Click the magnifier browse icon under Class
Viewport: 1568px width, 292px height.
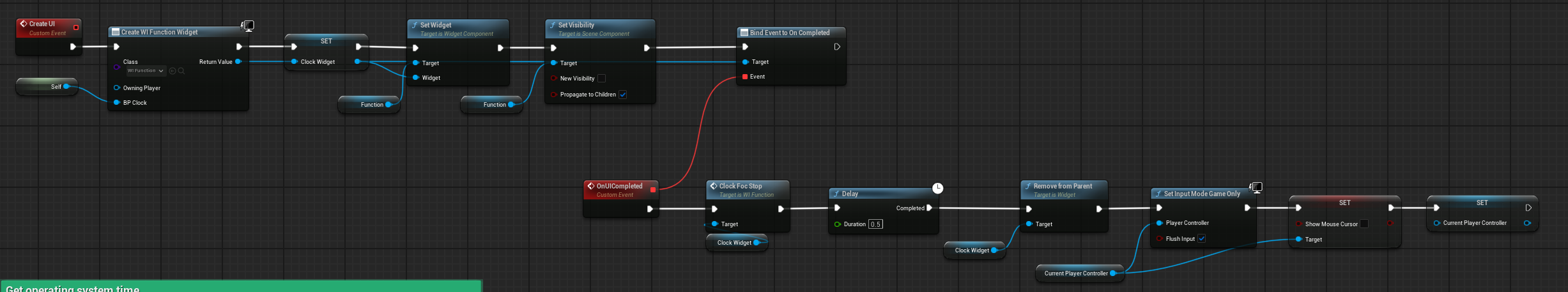click(181, 71)
